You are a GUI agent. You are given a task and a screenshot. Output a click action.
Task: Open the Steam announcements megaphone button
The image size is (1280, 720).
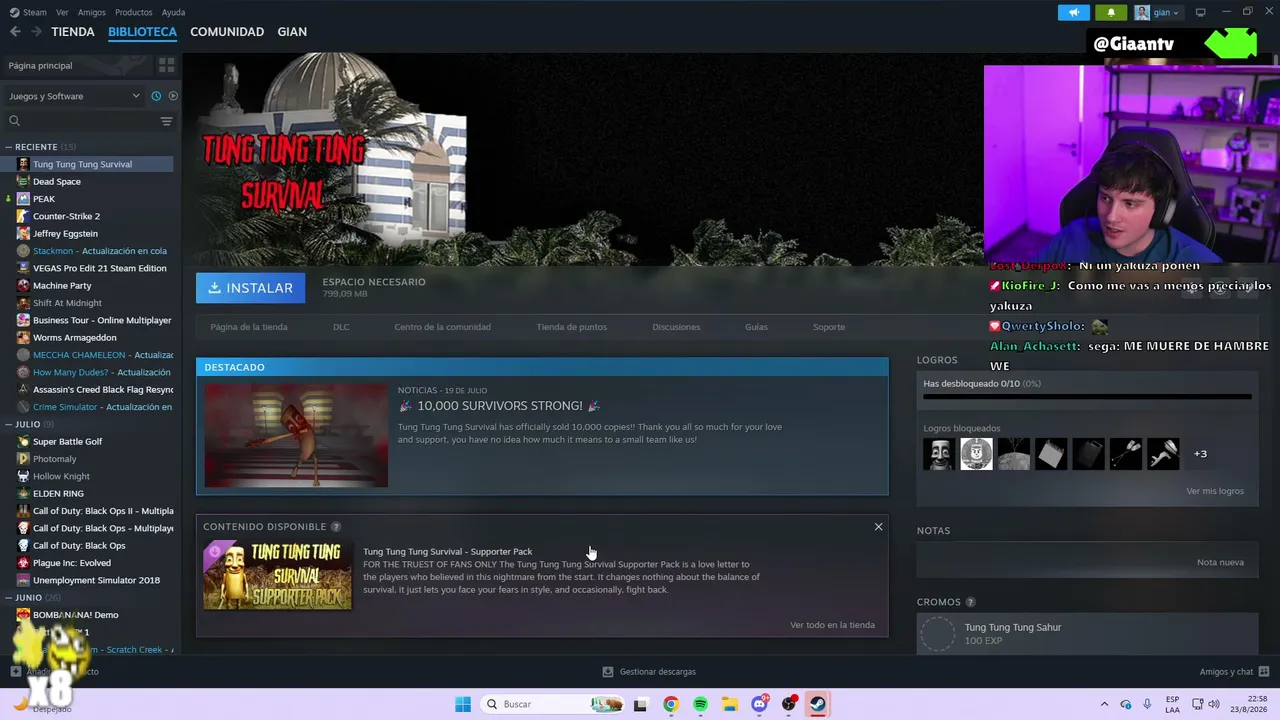[x=1074, y=12]
